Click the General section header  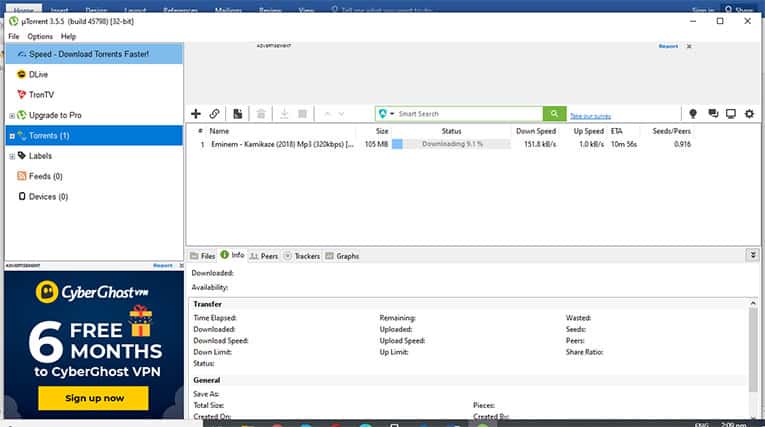point(206,380)
